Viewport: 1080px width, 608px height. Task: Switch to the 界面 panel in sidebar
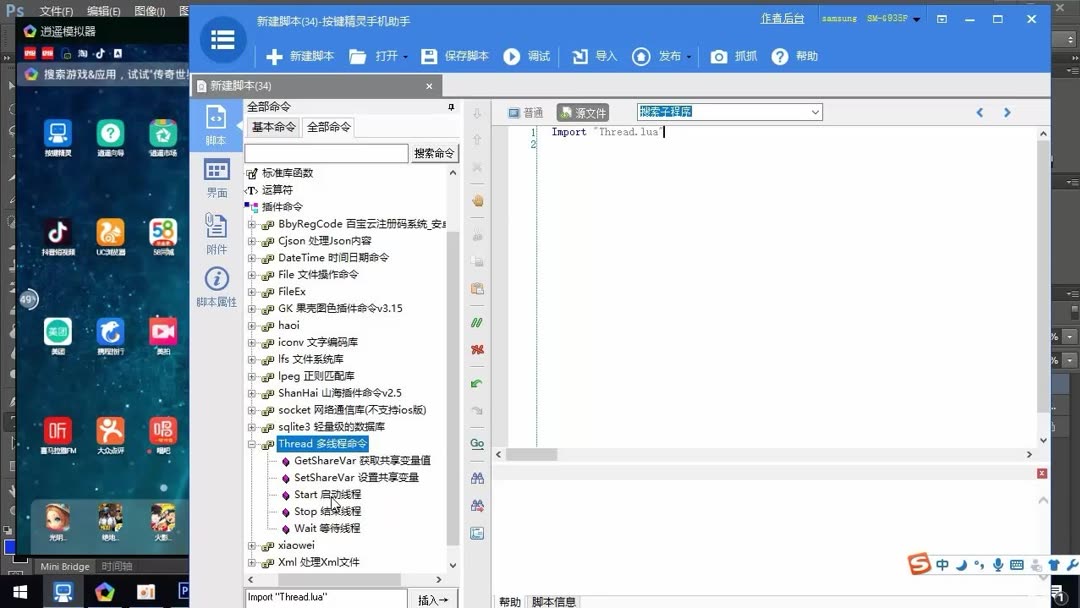coord(216,176)
